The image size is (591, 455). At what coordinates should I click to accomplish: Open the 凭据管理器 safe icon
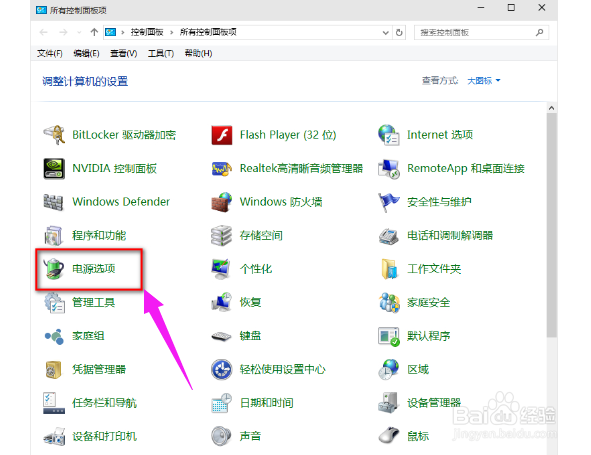pyautogui.click(x=54, y=369)
